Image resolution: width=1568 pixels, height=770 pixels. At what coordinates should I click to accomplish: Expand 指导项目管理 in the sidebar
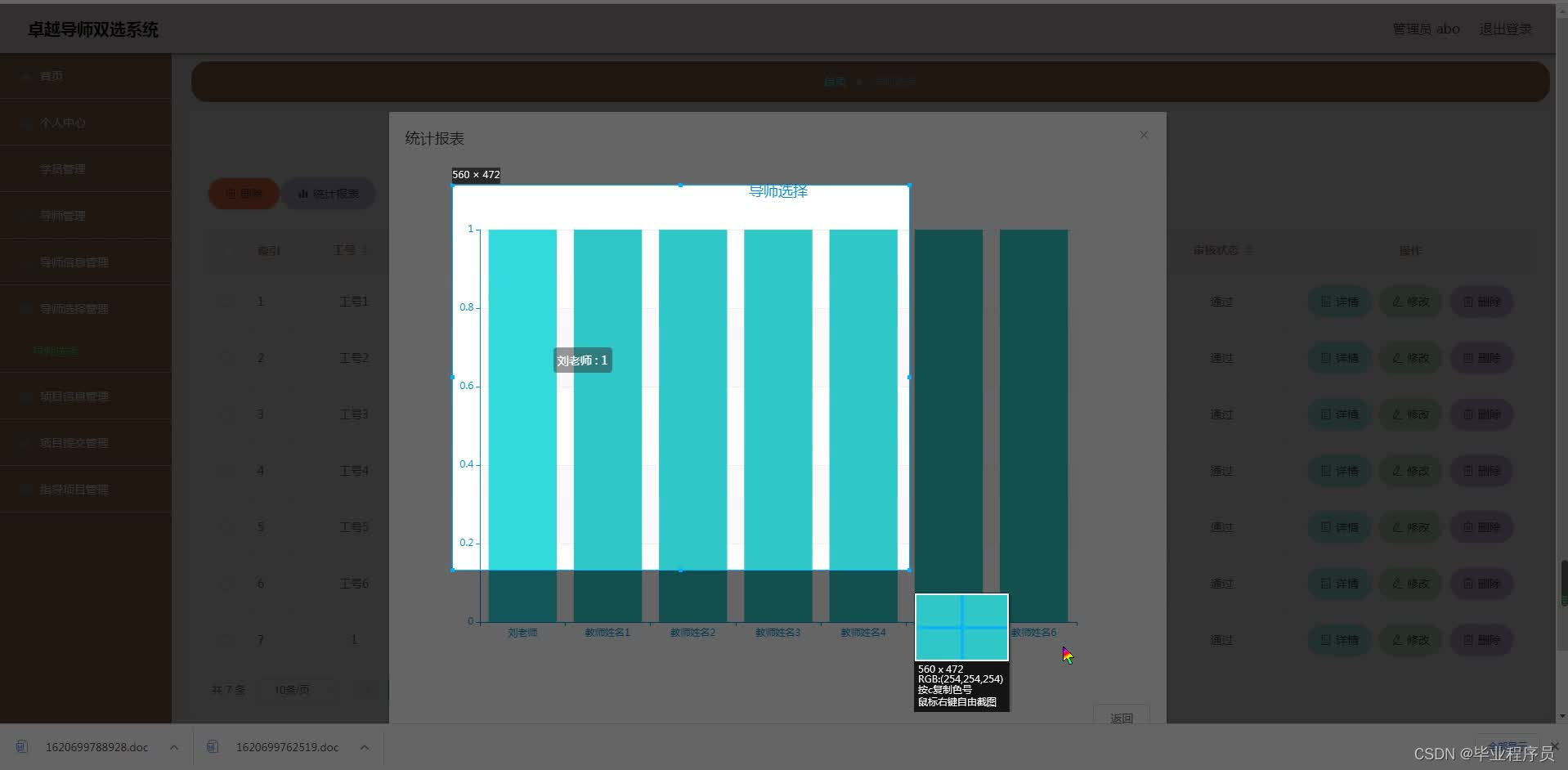click(x=86, y=490)
